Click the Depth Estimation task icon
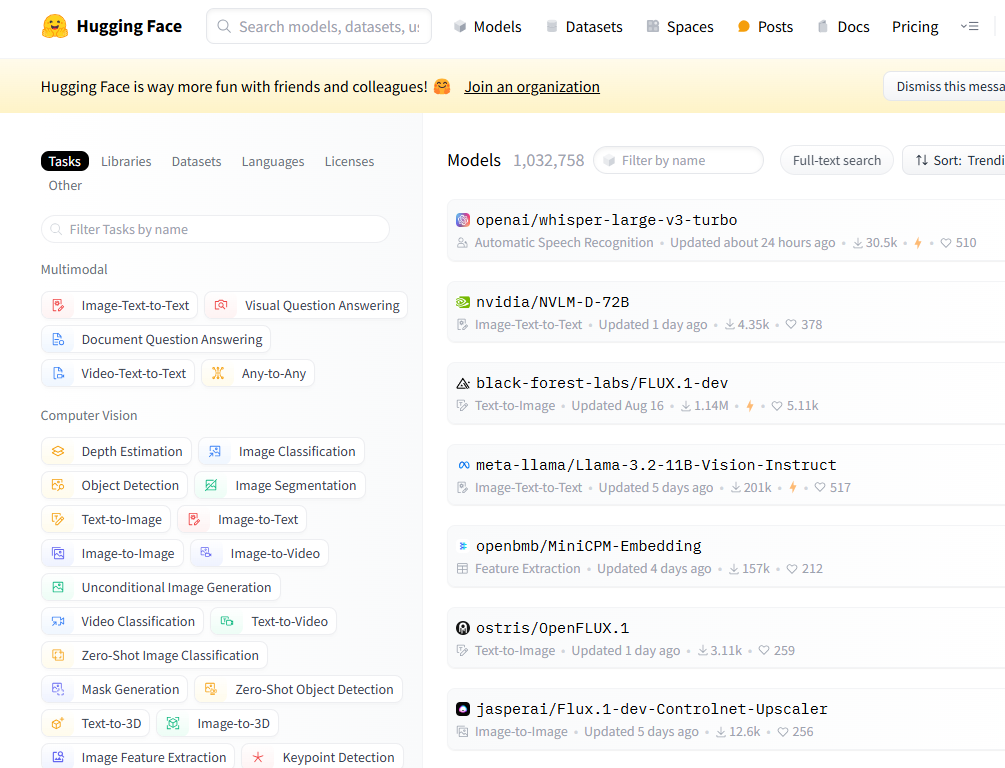Viewport: 1005px width, 768px height. coord(58,451)
